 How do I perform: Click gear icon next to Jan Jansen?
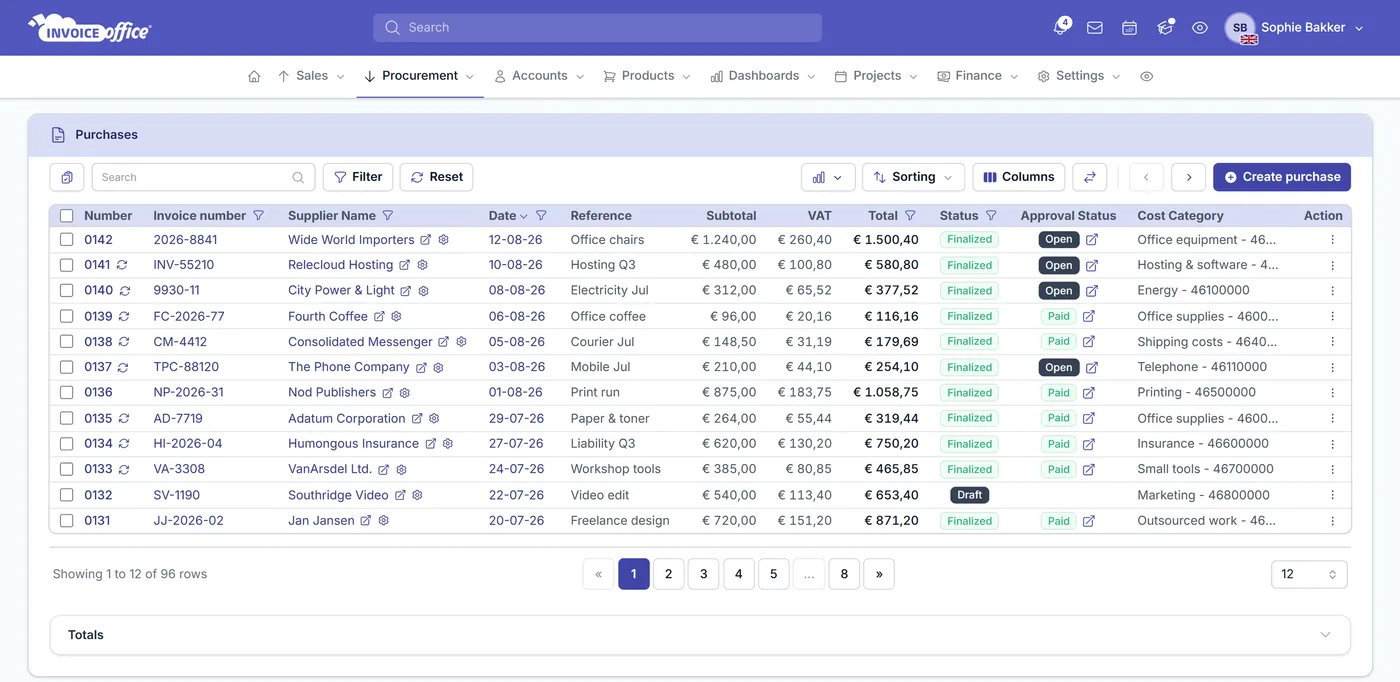pos(384,521)
